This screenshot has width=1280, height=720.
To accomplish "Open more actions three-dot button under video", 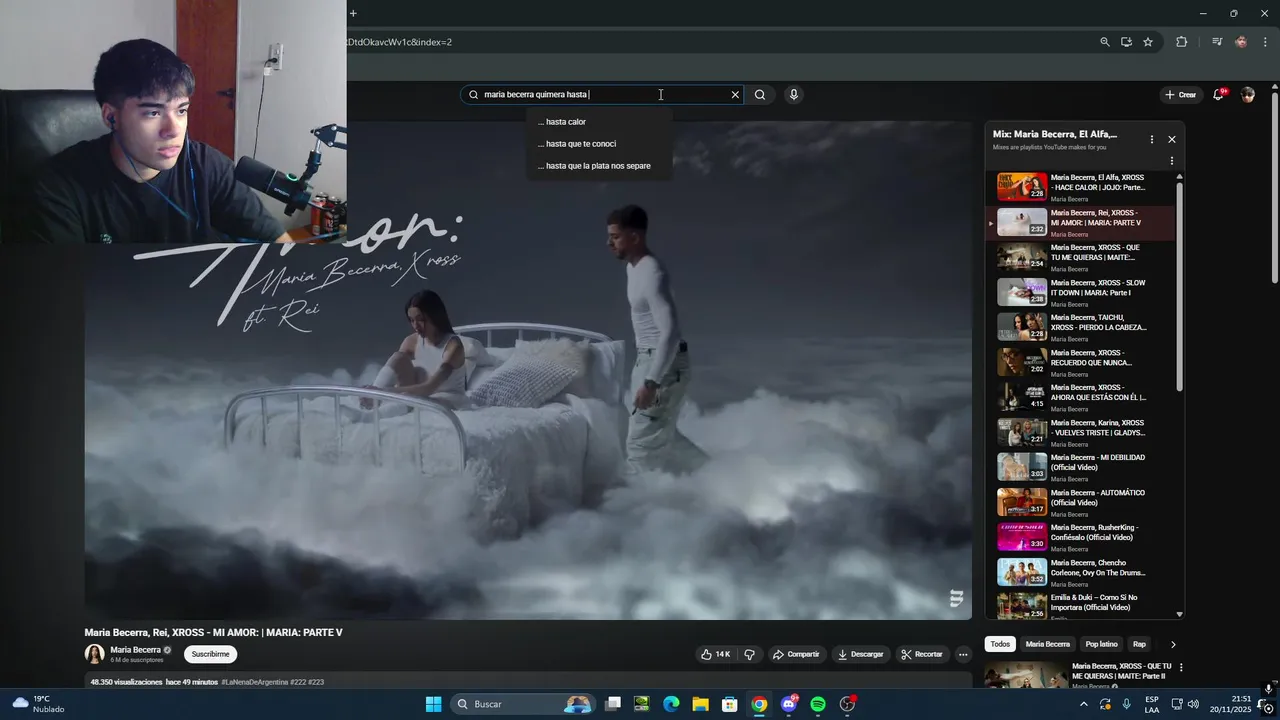I will [x=963, y=654].
